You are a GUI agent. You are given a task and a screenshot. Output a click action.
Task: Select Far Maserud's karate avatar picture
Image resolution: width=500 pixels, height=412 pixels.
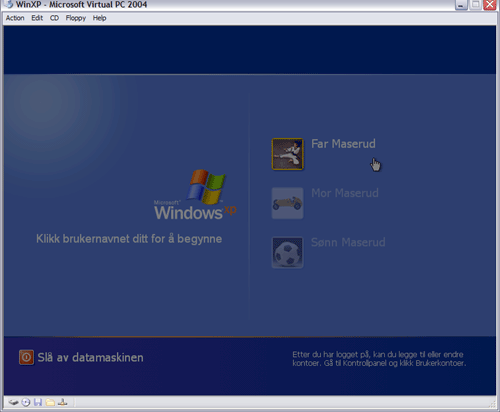click(x=287, y=154)
